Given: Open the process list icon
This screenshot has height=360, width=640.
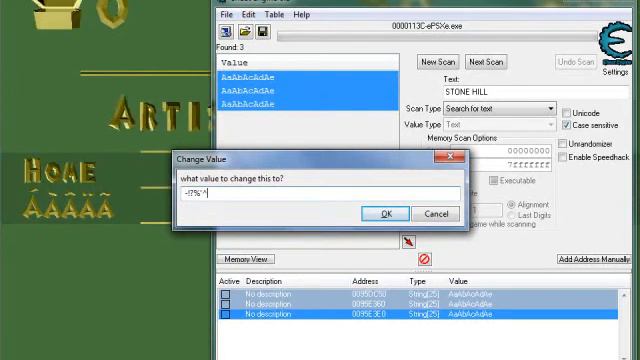Looking at the screenshot, I should (226, 31).
